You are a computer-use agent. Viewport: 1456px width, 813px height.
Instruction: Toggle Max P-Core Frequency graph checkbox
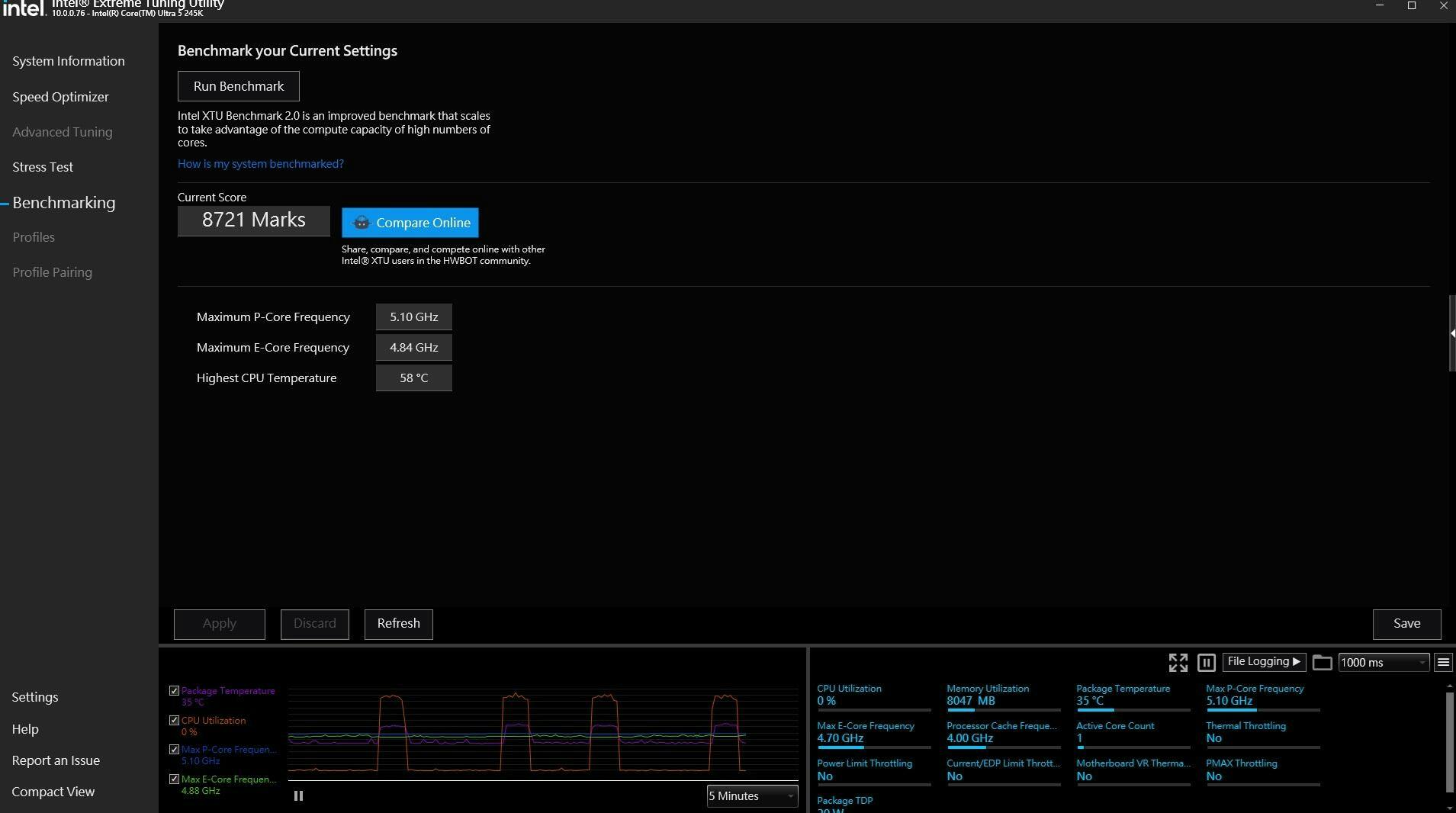click(174, 750)
